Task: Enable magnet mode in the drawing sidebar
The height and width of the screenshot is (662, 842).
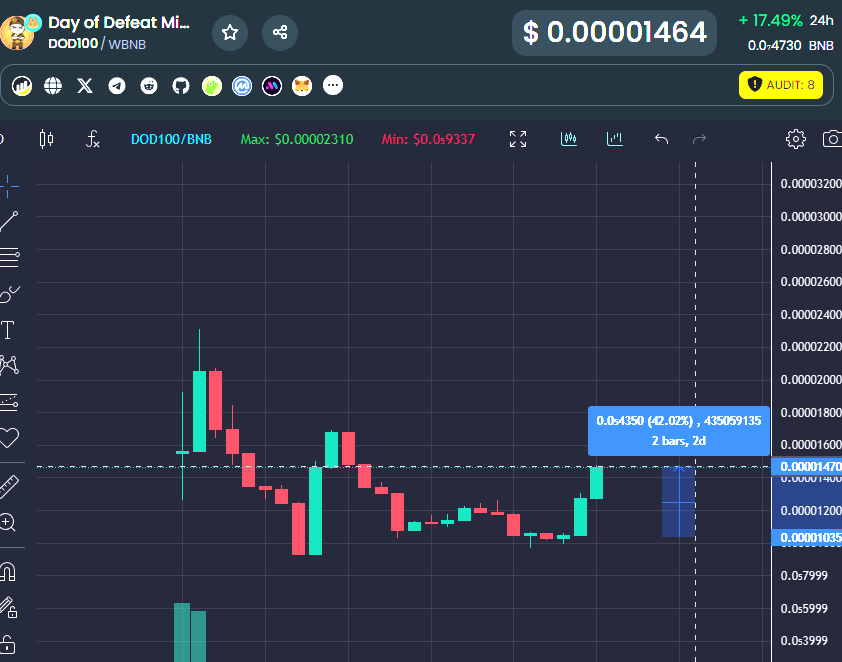Action: 10,571
